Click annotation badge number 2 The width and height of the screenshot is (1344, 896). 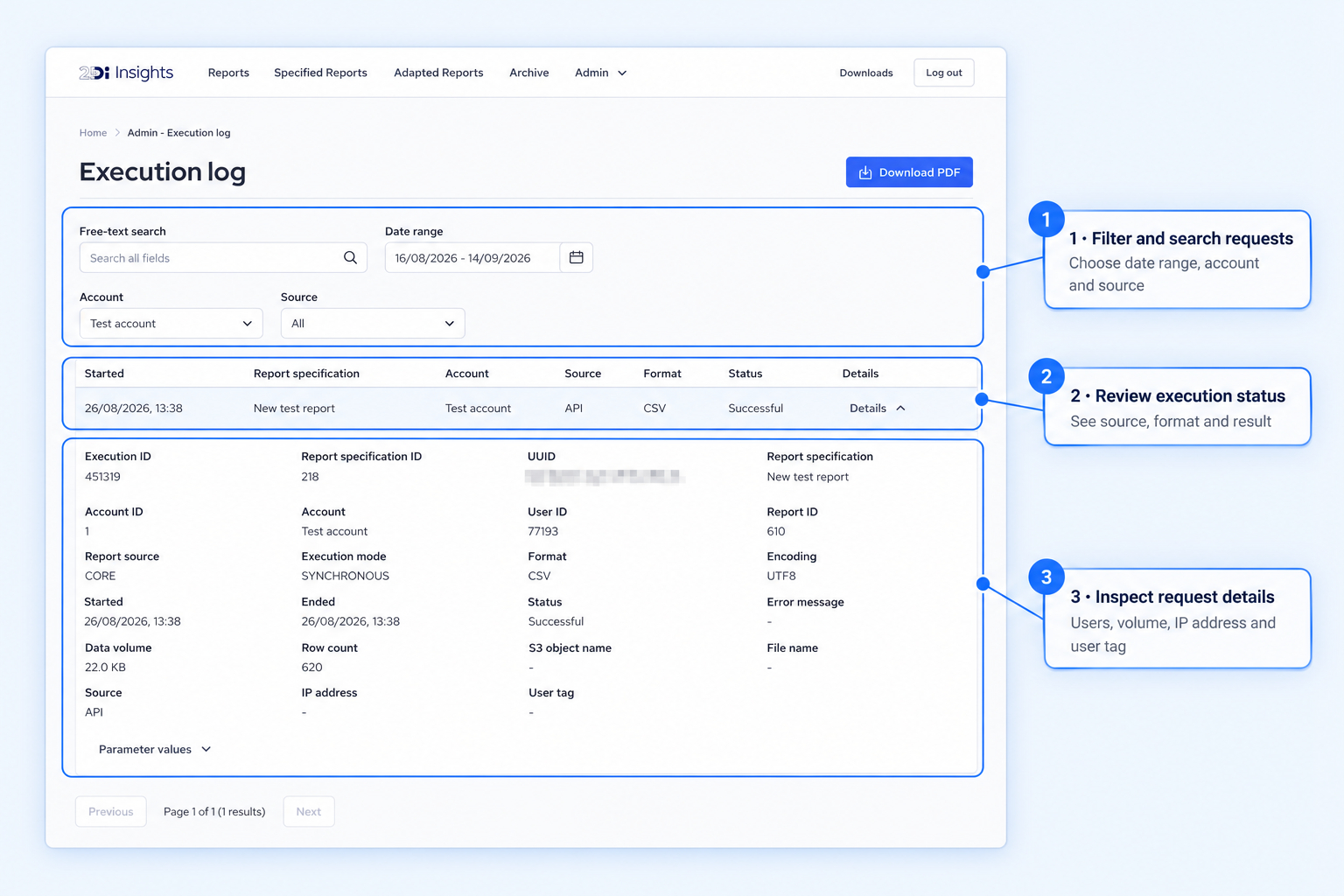tap(1046, 377)
